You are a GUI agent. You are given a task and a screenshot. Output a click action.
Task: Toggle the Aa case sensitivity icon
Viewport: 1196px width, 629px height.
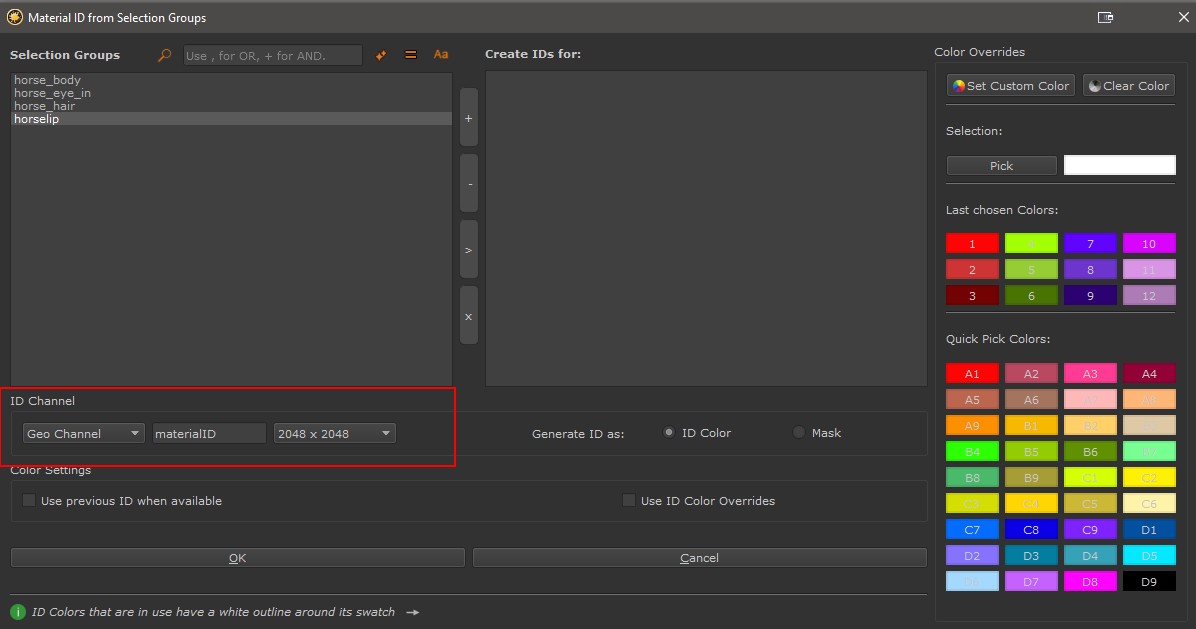(441, 55)
